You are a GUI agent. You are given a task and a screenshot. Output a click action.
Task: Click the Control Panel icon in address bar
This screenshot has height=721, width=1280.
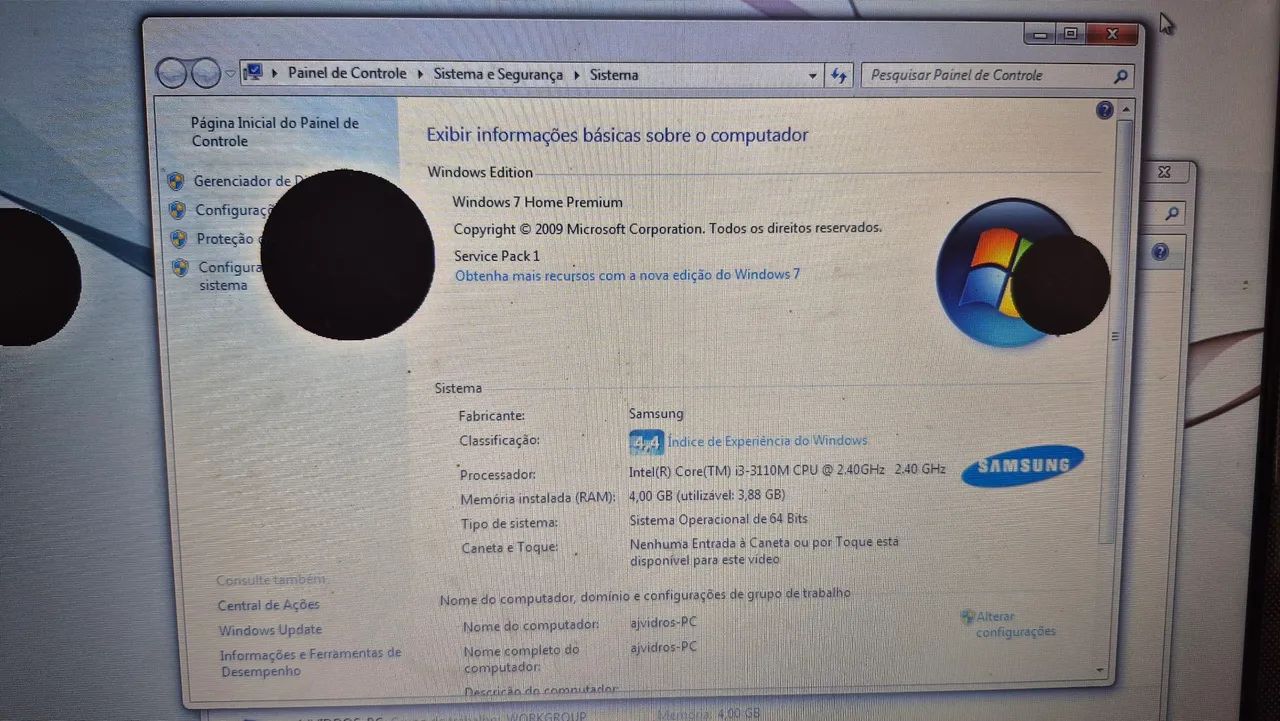click(x=253, y=73)
